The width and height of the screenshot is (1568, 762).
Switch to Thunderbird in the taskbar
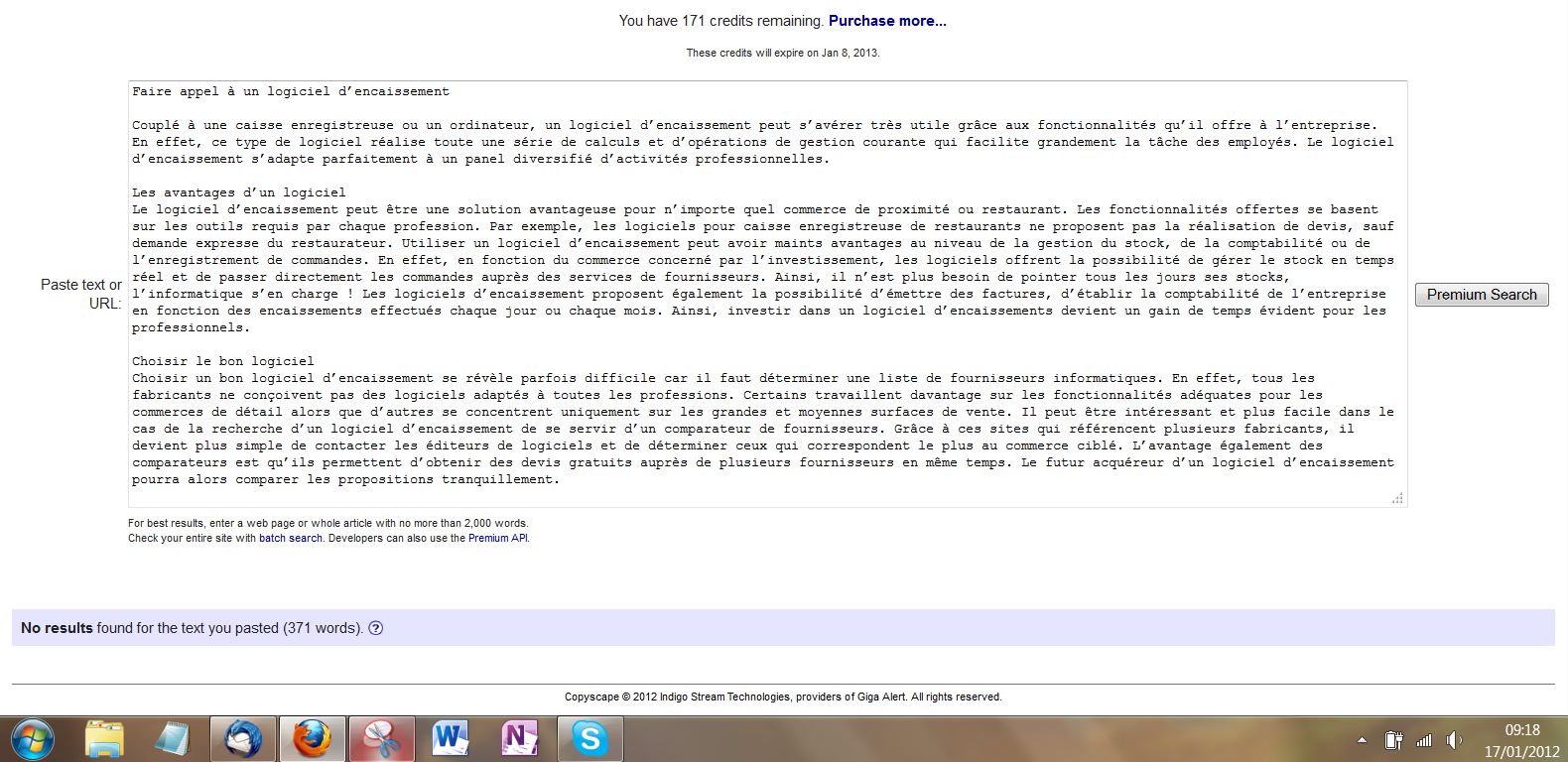[x=243, y=739]
